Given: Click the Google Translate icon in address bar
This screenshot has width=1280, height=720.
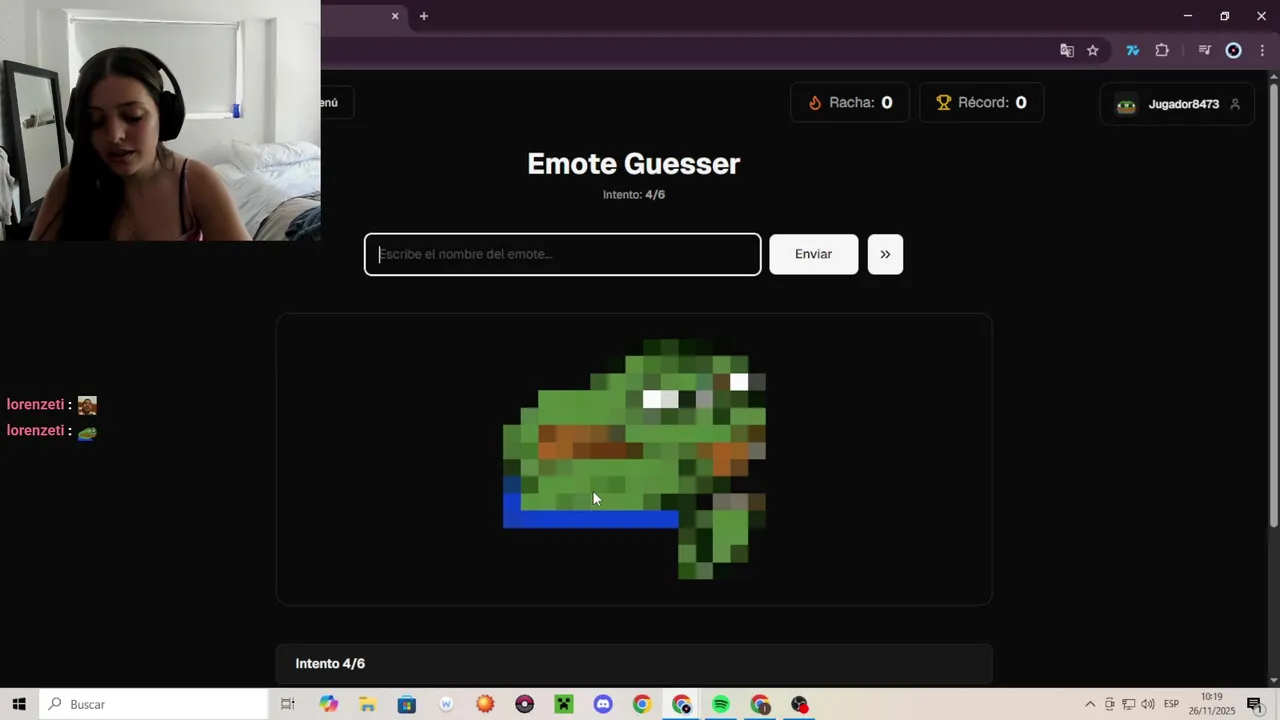Looking at the screenshot, I should click(1067, 50).
